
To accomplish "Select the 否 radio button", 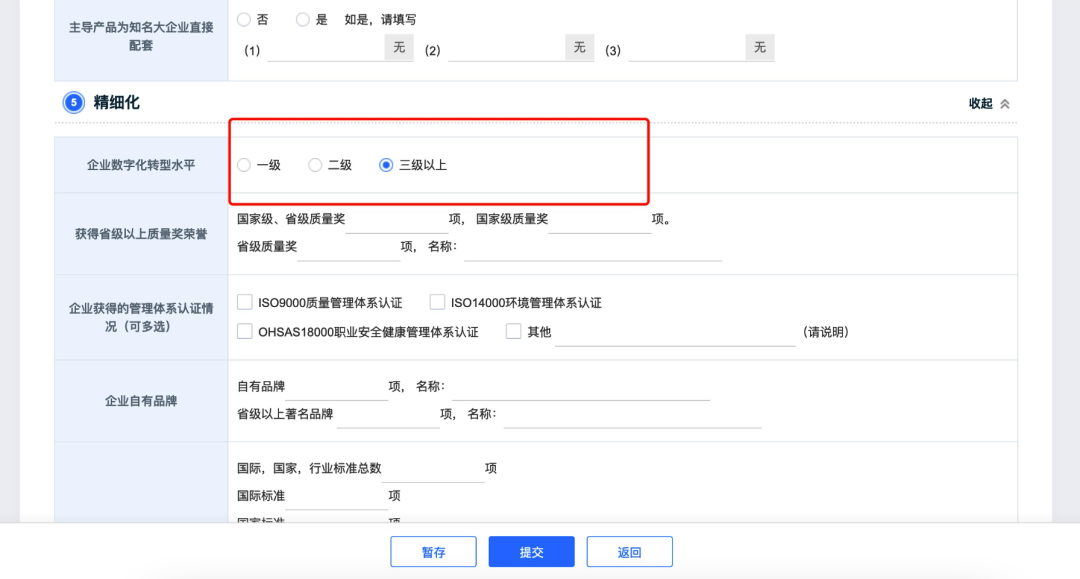I will click(244, 19).
